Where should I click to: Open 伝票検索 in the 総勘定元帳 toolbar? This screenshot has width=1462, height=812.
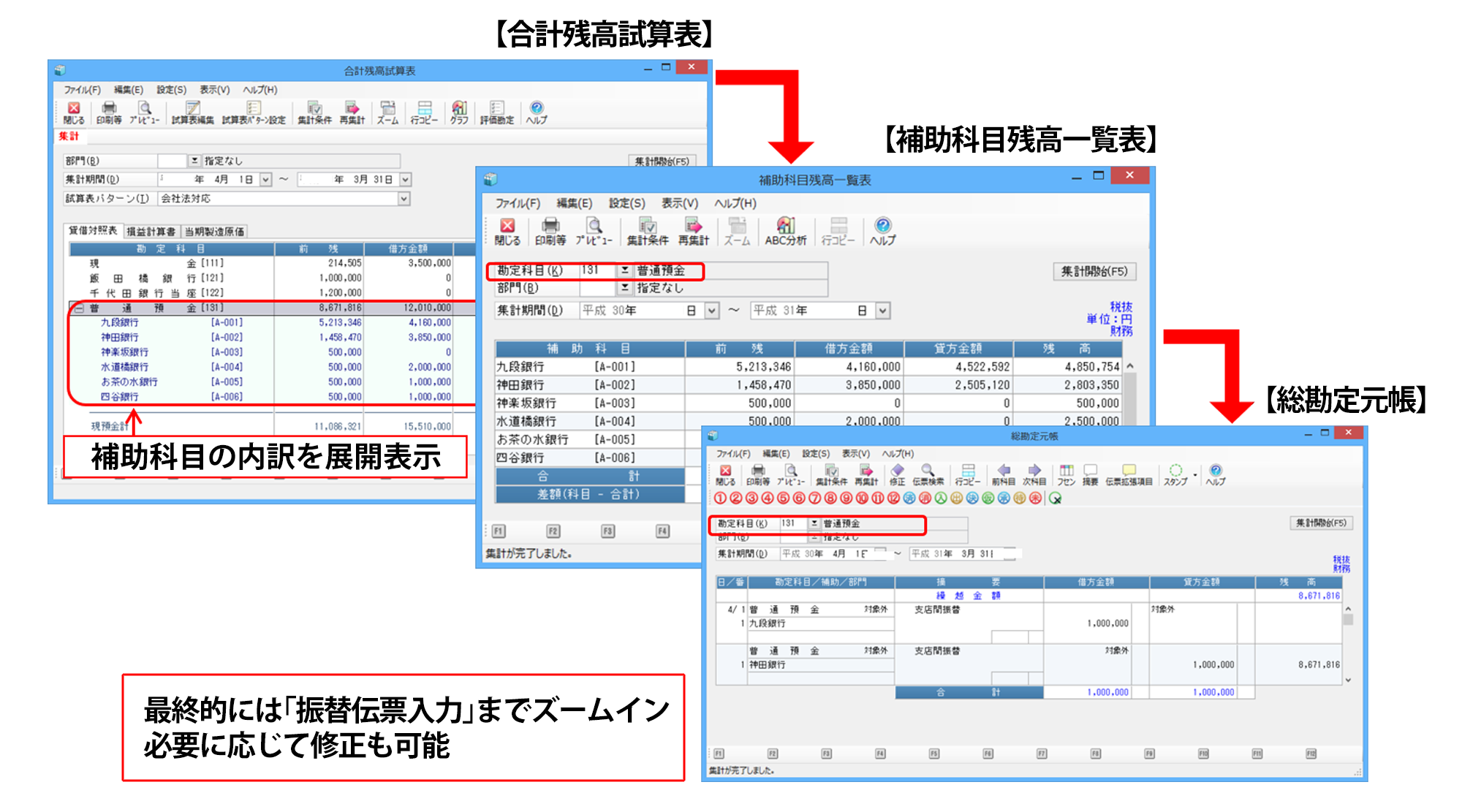tap(928, 474)
